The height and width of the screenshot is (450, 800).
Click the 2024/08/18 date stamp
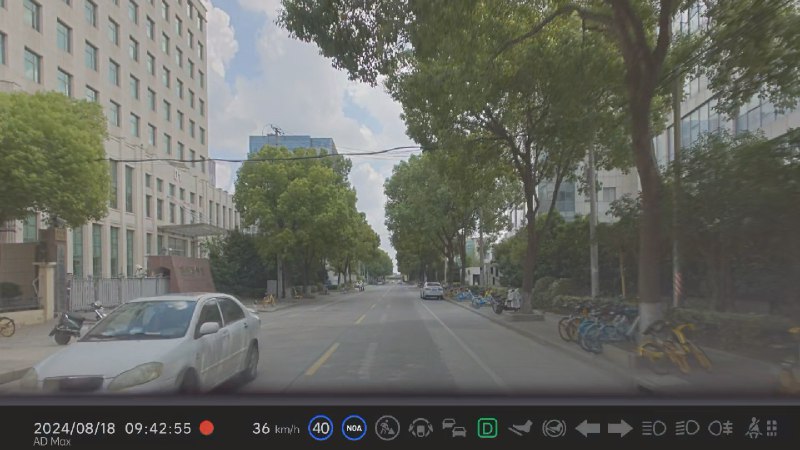click(x=74, y=428)
